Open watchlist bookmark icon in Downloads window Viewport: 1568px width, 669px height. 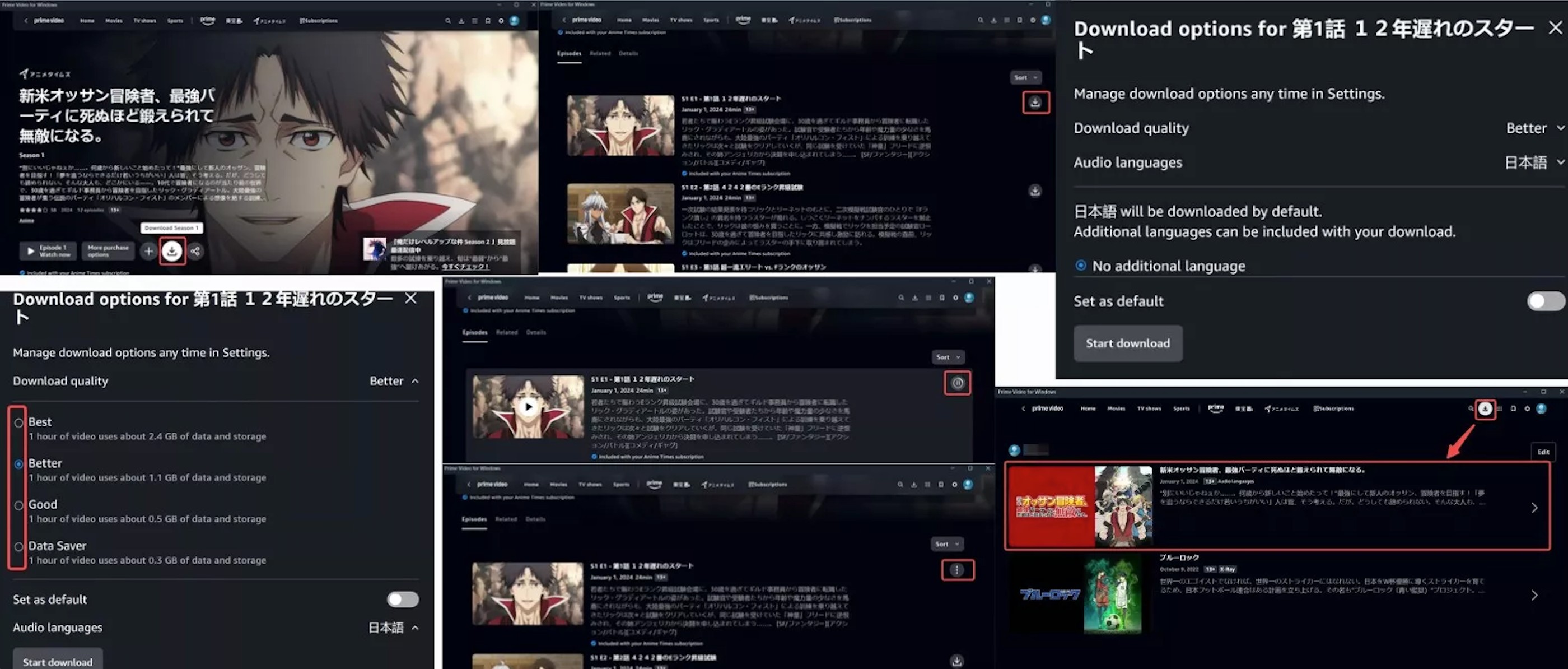(x=1513, y=409)
